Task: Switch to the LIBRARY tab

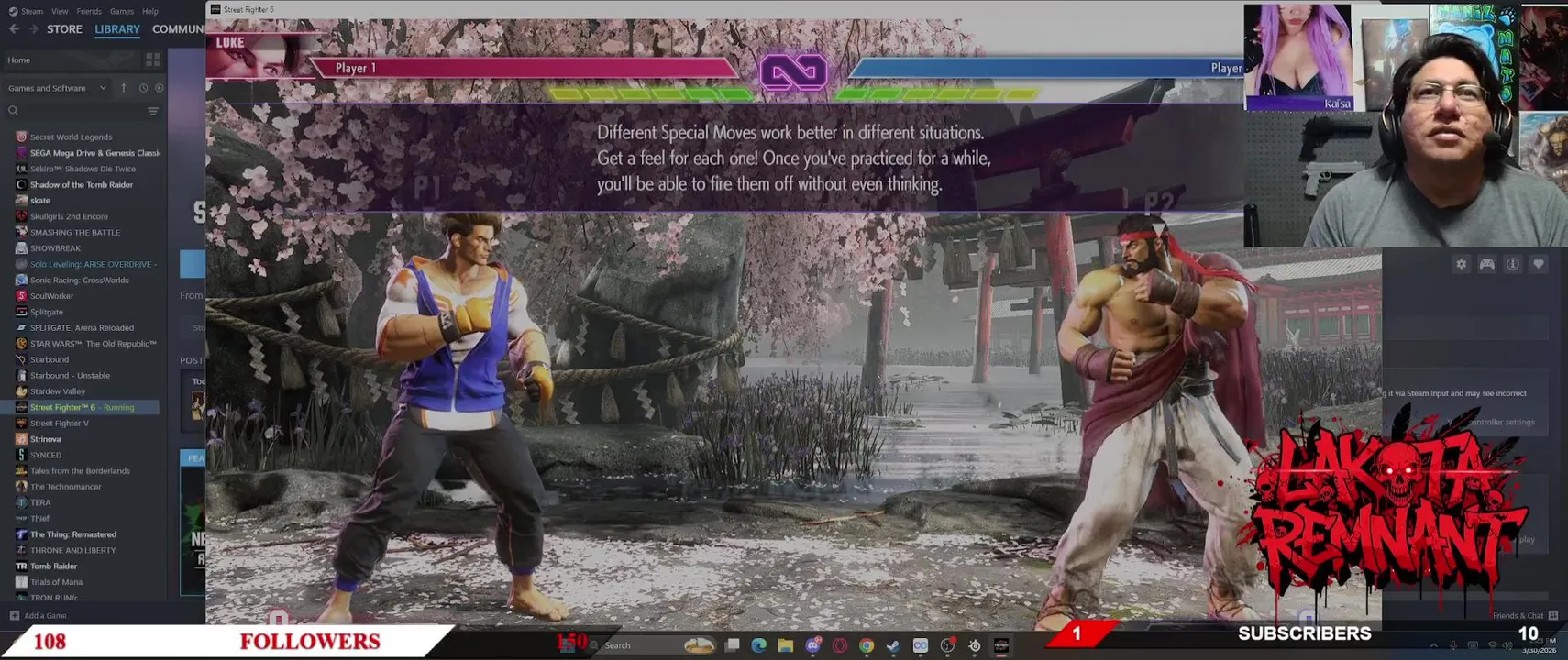Action: tap(117, 29)
